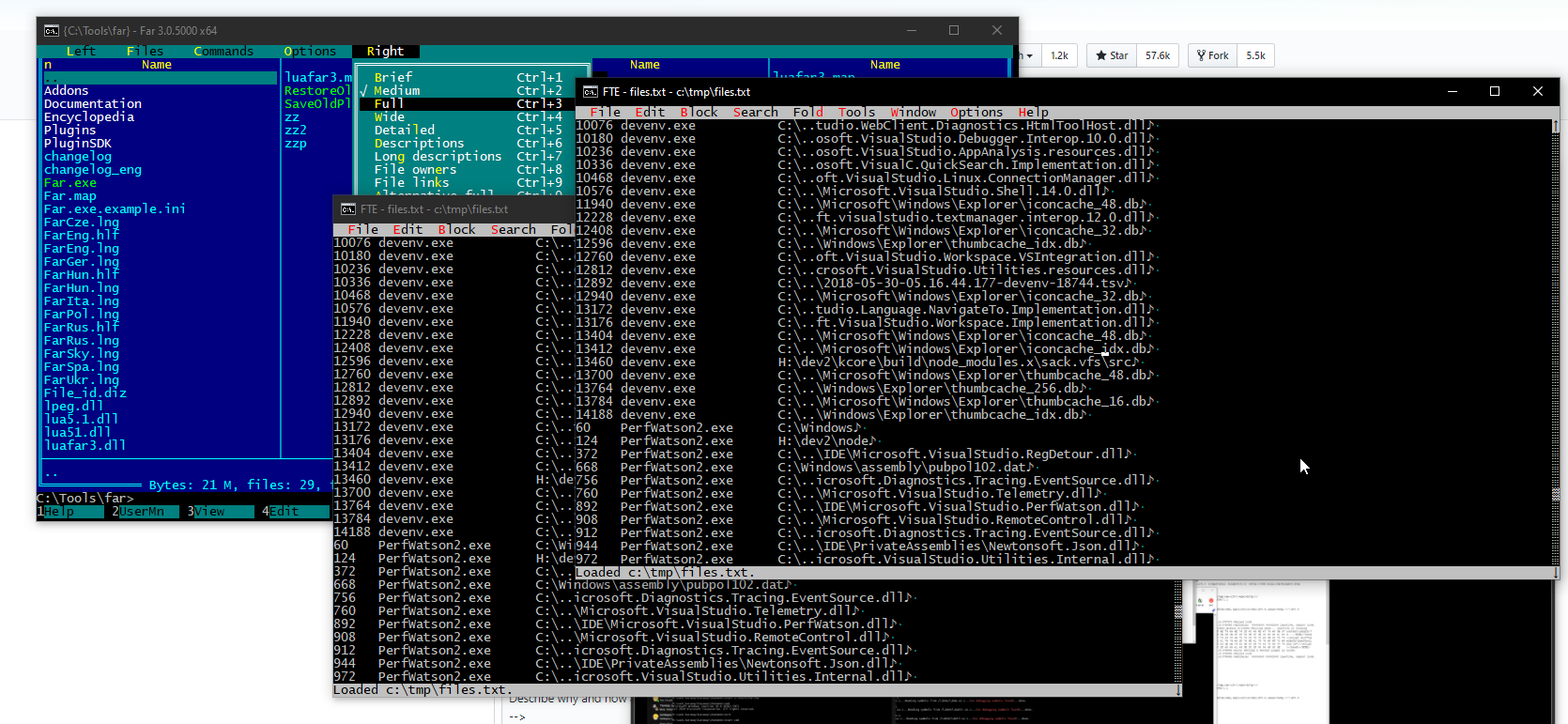Open Fold menu in front FTE window
The height and width of the screenshot is (724, 1568).
click(807, 112)
